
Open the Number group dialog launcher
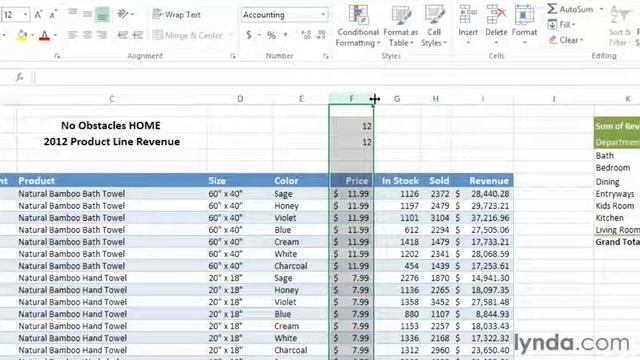326,56
